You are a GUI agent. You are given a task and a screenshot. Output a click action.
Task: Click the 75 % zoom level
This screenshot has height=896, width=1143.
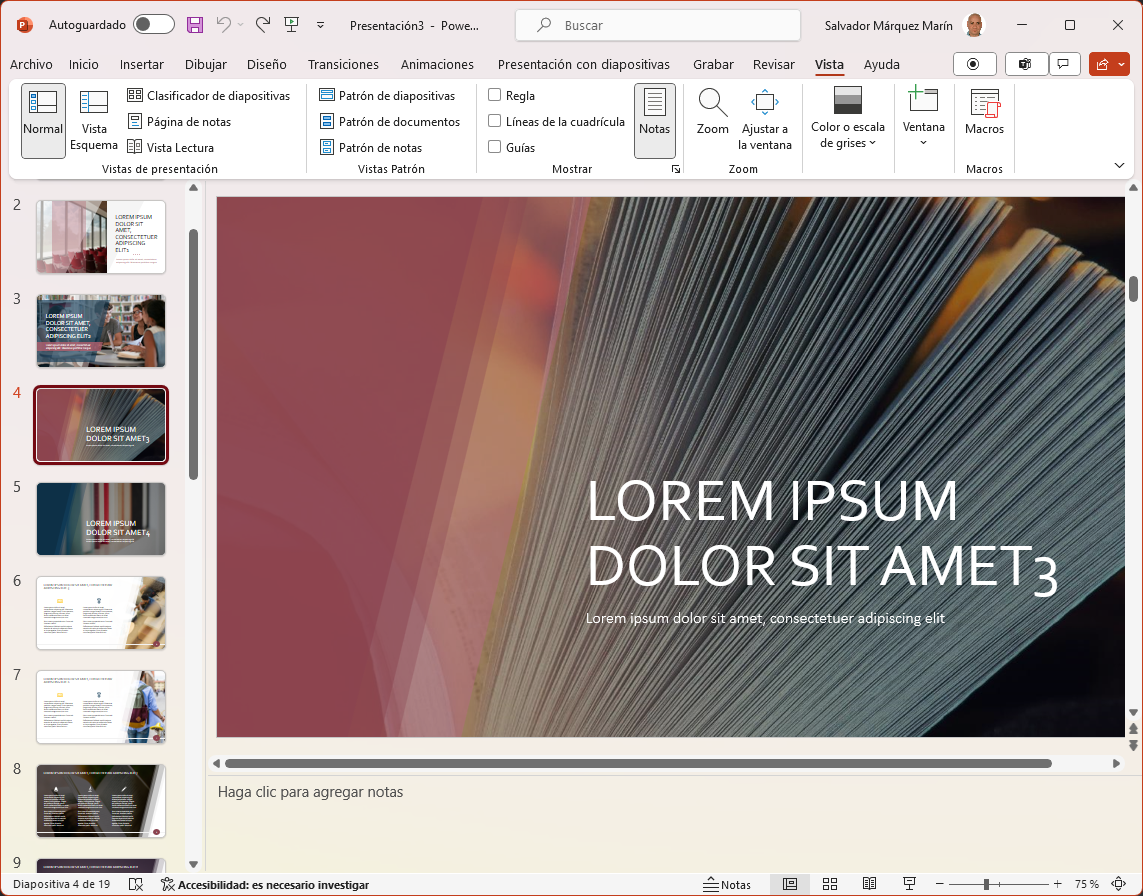(1086, 884)
